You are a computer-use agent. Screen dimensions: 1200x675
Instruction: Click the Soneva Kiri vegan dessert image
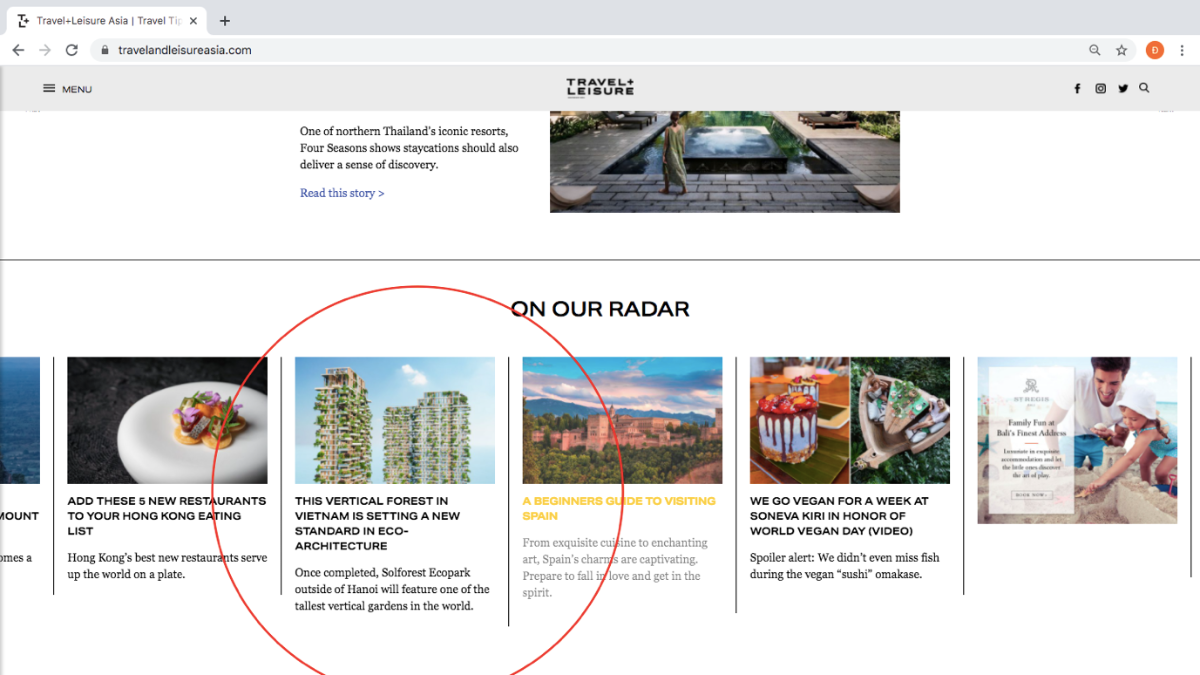coord(849,420)
